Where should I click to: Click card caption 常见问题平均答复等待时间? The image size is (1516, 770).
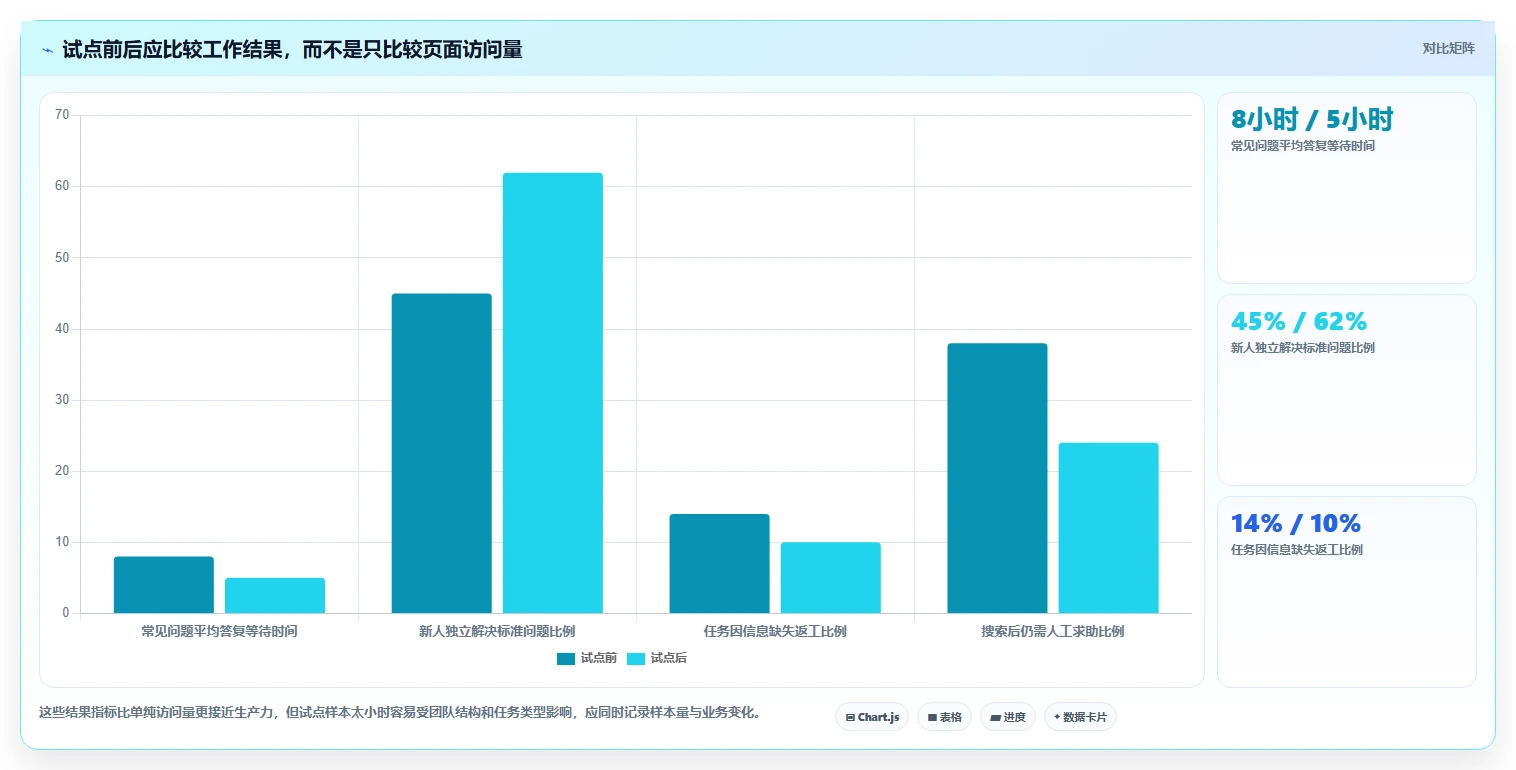tap(1303, 146)
